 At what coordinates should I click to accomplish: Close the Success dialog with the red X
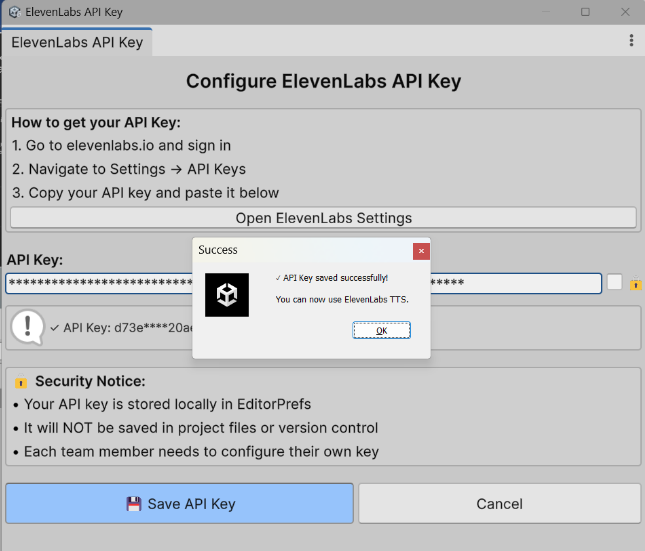421,251
